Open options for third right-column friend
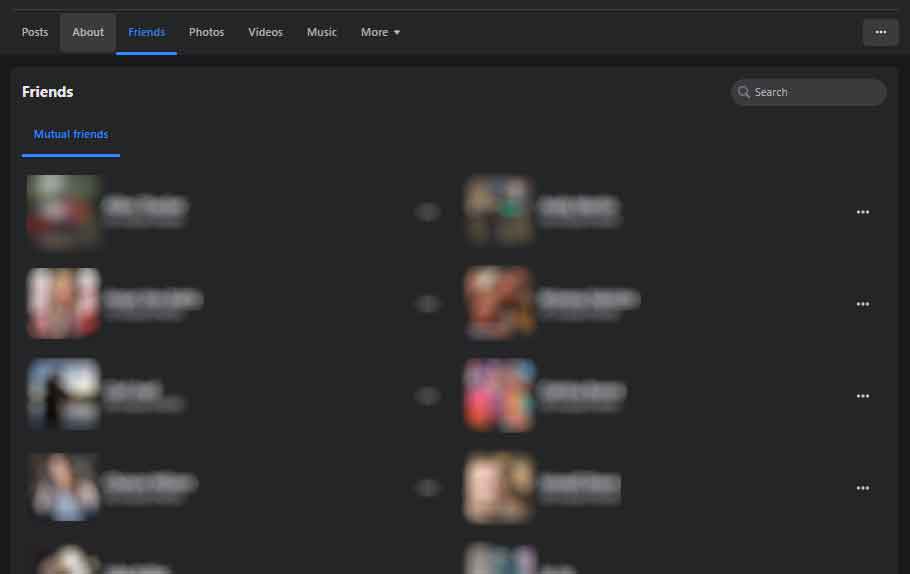 [x=863, y=396]
